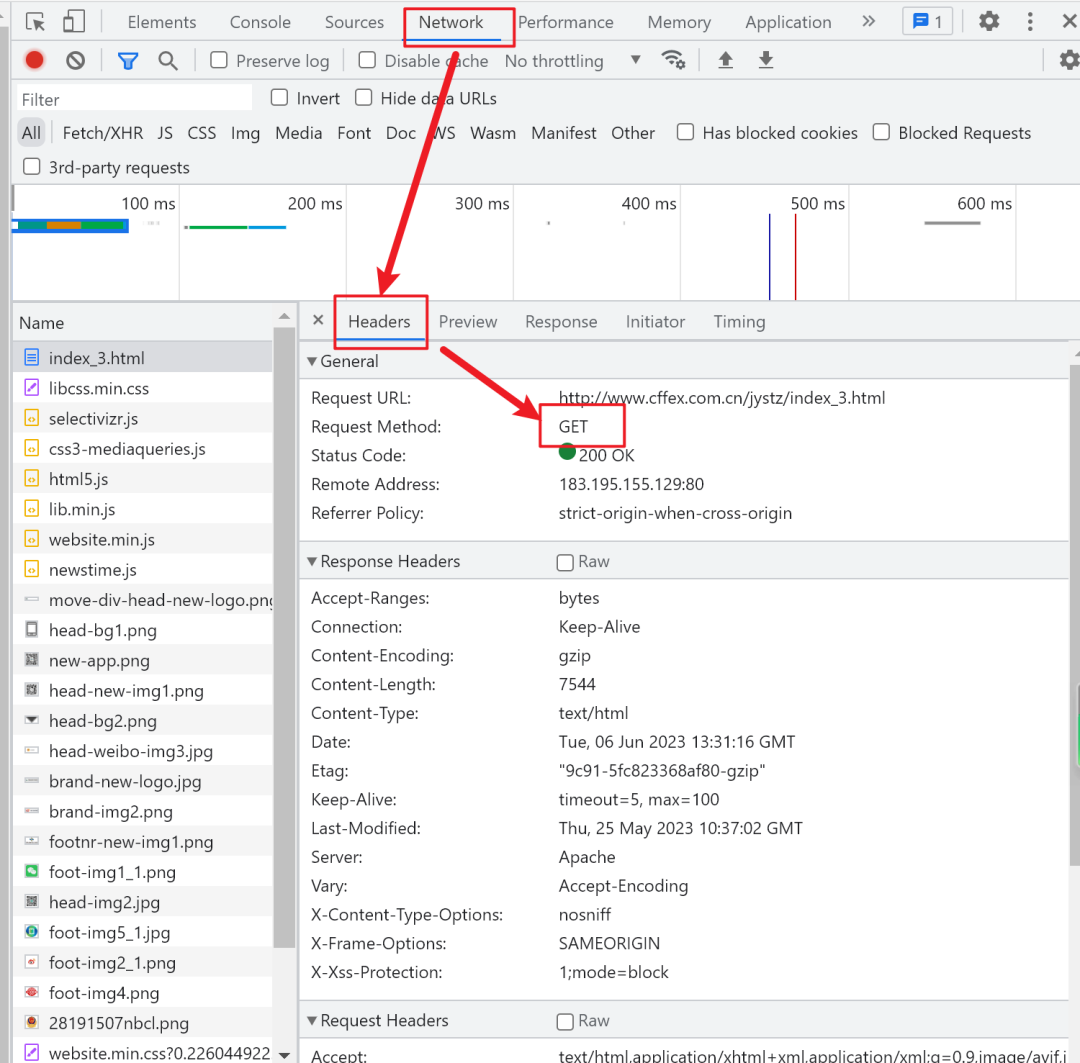This screenshot has height=1063, width=1080.
Task: Select index_3.html request row
Action: tap(143, 358)
